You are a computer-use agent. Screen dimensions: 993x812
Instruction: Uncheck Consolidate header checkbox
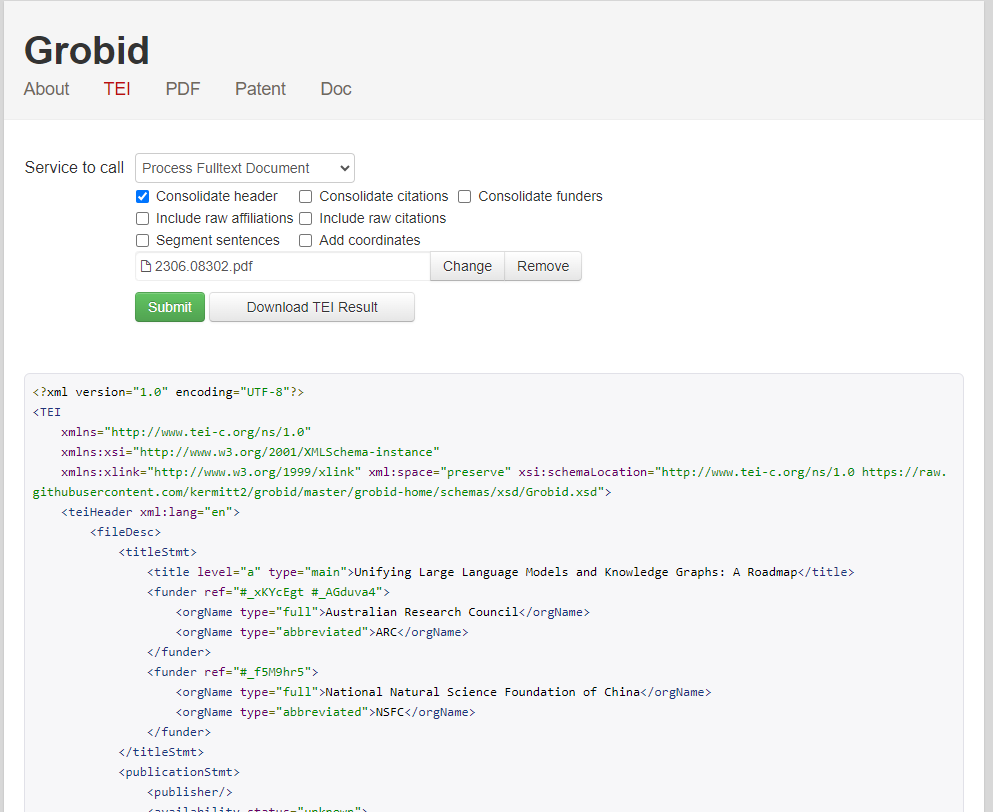coord(143,197)
